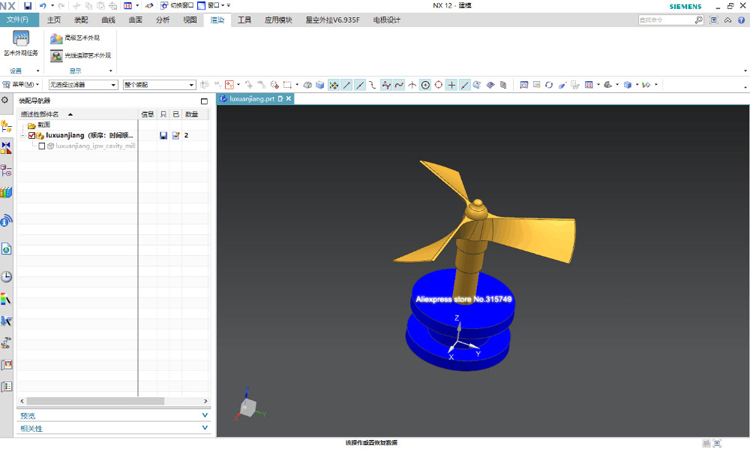Viewport: 750px width, 449px height.
Task: Switch to the 曲线 curve tab
Action: (108, 20)
